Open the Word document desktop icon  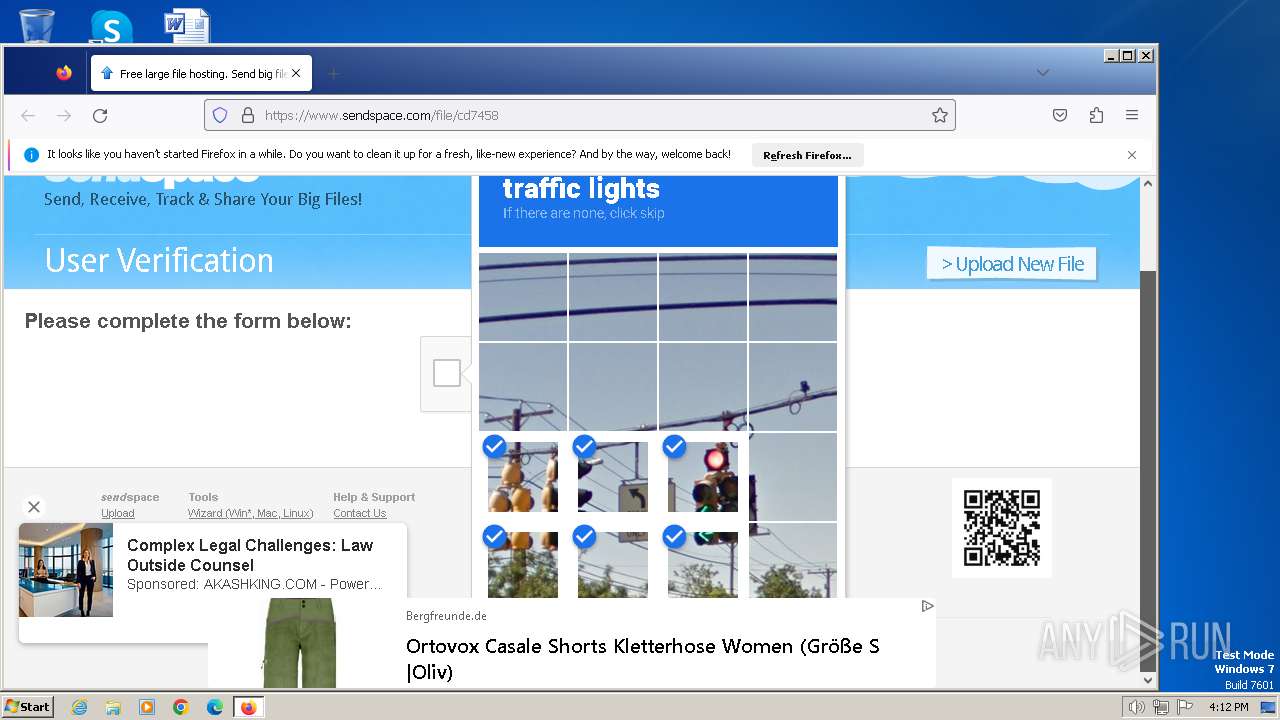(186, 25)
